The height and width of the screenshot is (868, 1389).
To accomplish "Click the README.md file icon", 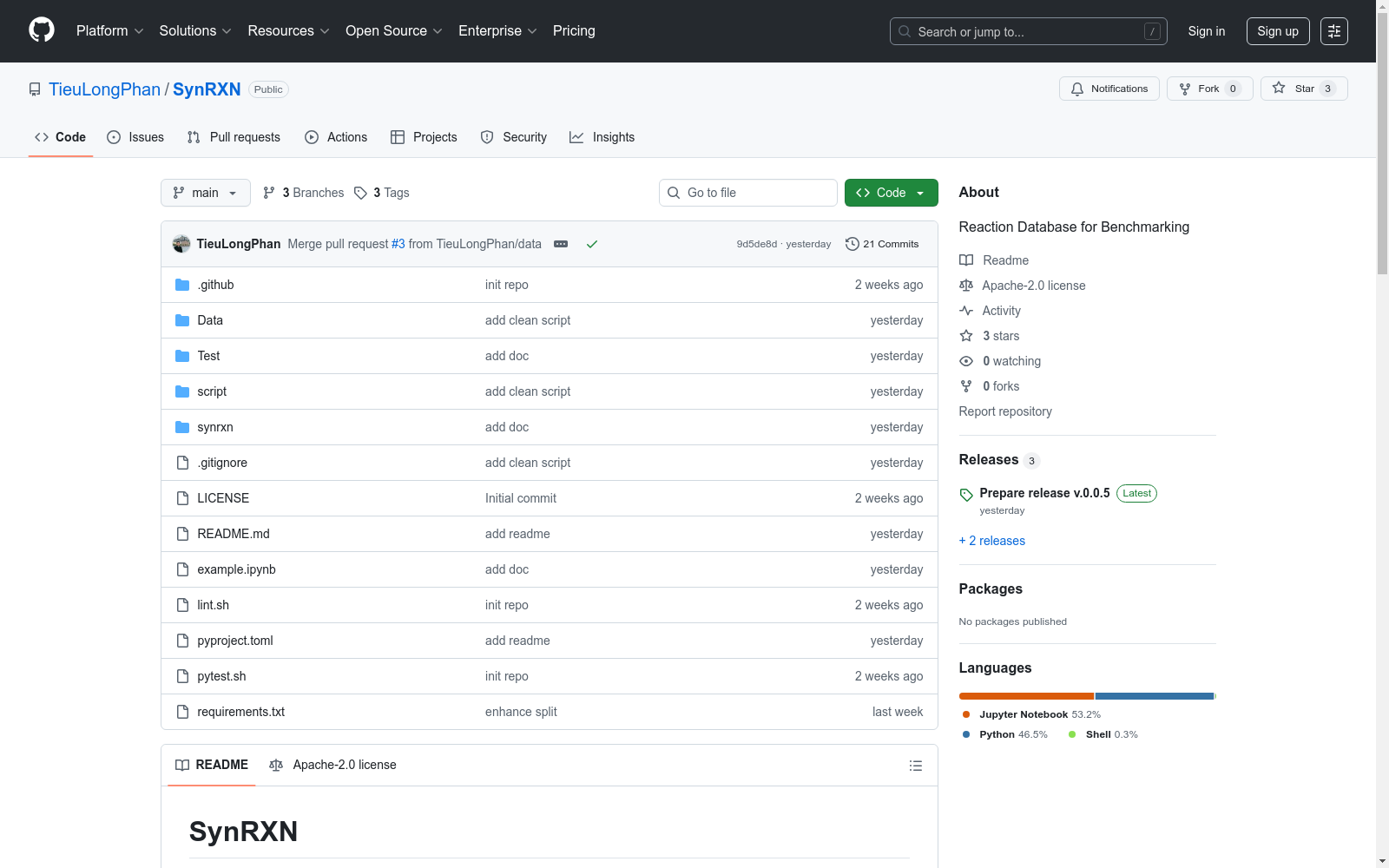I will click(182, 534).
